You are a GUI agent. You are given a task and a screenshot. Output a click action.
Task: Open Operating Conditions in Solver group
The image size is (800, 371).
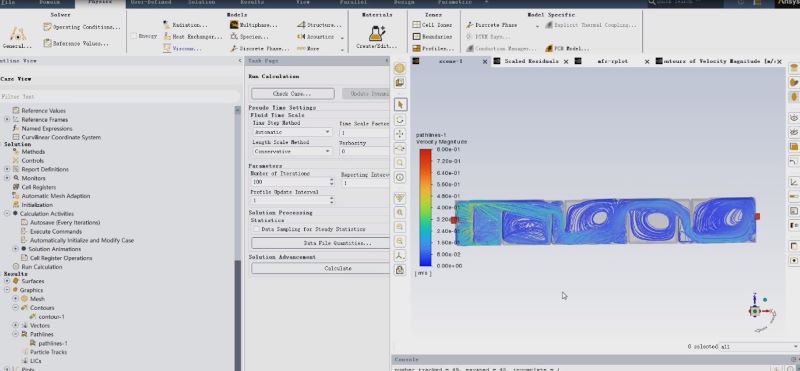(82, 27)
